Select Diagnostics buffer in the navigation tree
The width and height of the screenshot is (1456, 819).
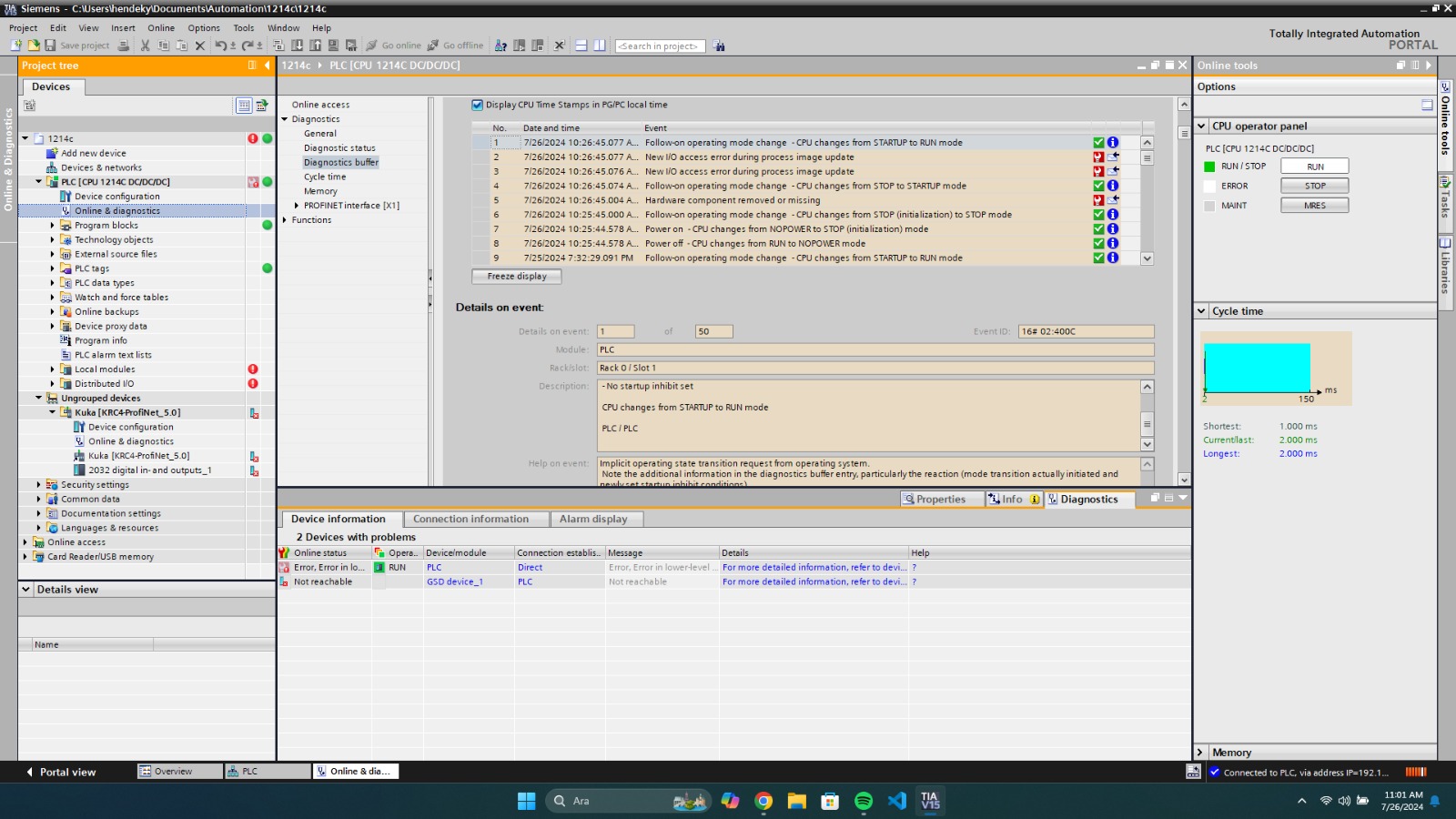click(x=341, y=162)
